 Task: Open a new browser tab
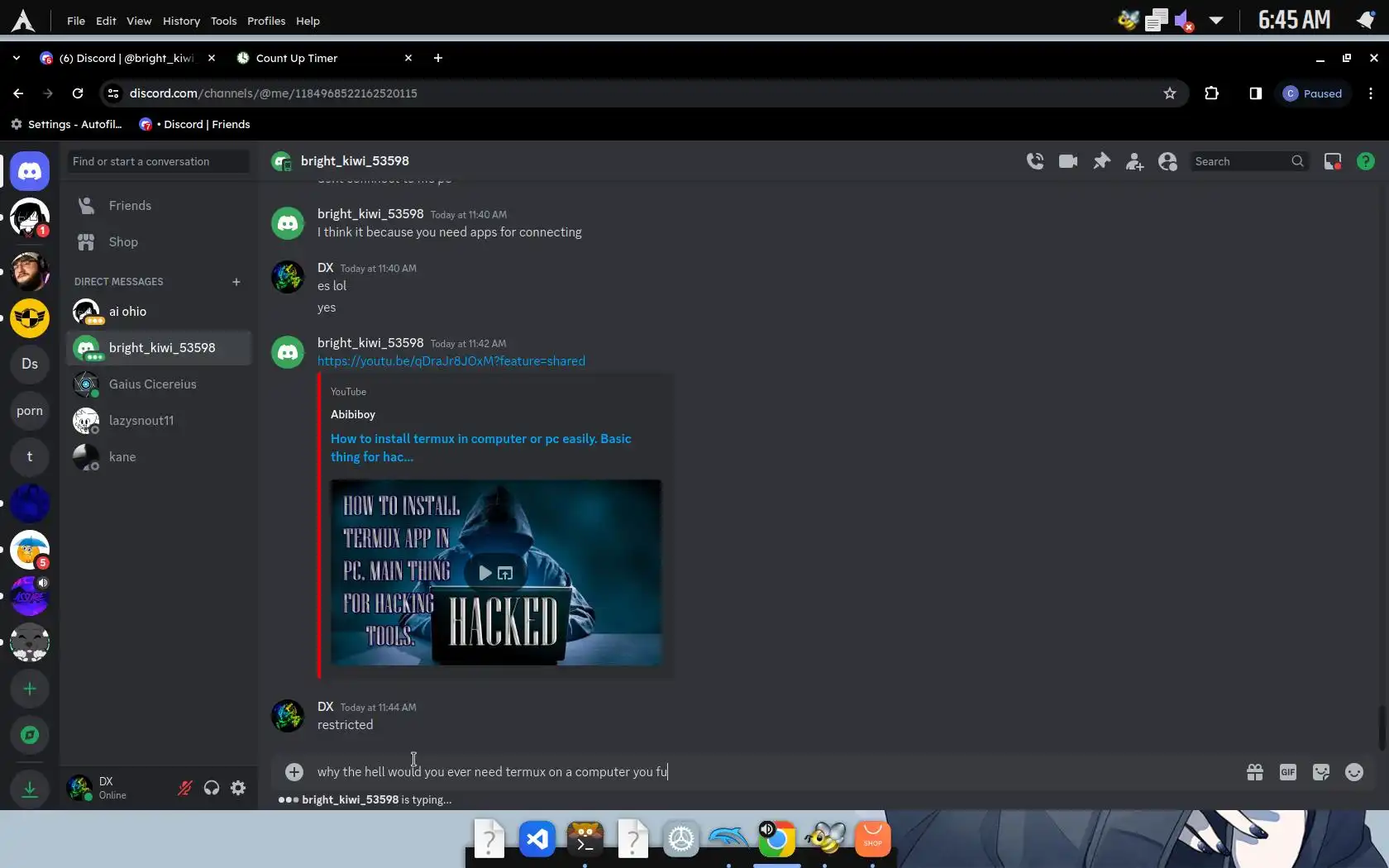click(x=438, y=58)
